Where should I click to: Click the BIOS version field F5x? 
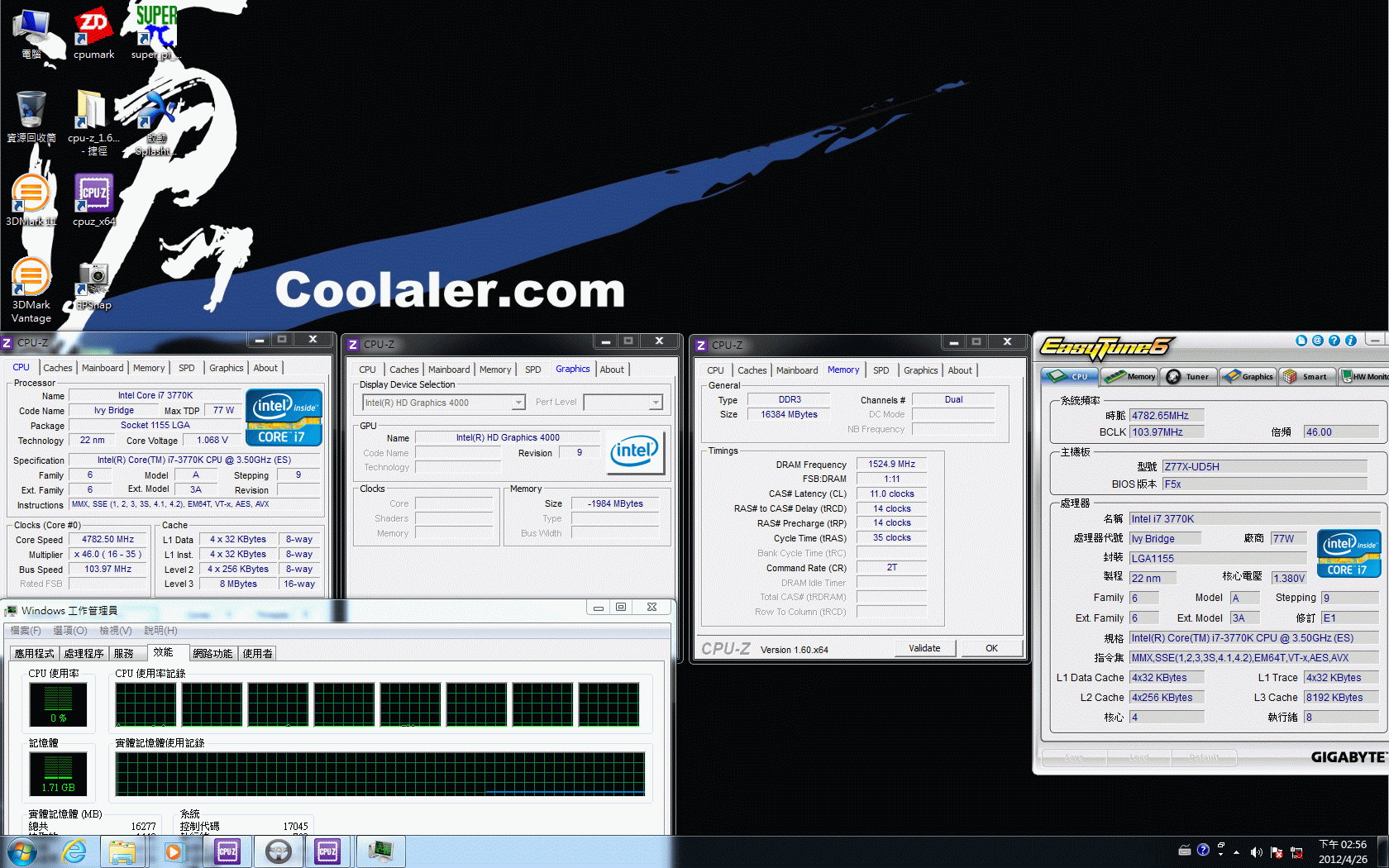point(1265,484)
